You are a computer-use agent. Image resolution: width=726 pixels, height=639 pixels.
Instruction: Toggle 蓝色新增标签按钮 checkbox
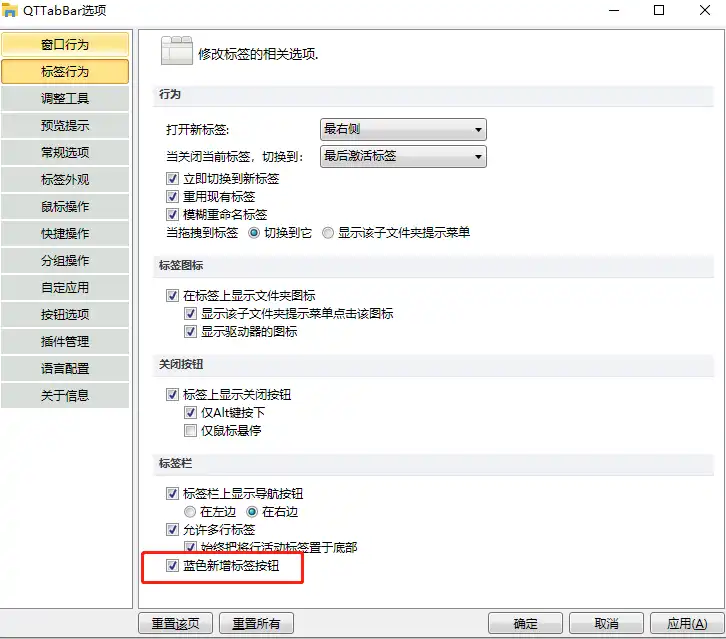[x=172, y=565]
